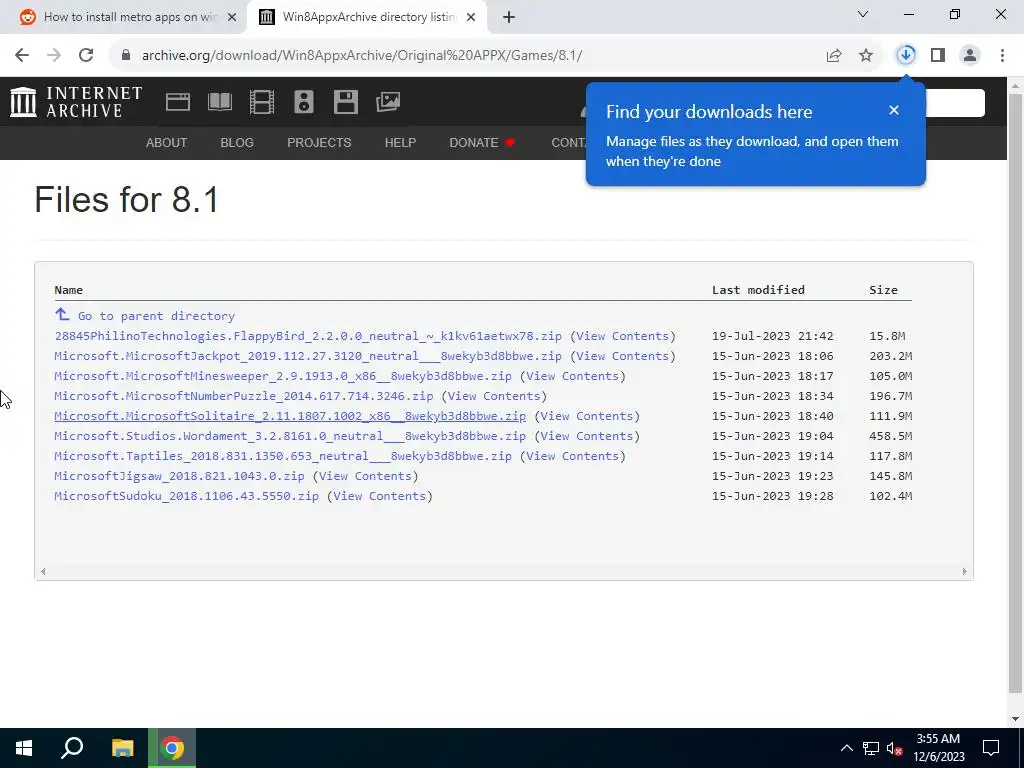View Contents of the NumberPuzzle zip

[494, 396]
